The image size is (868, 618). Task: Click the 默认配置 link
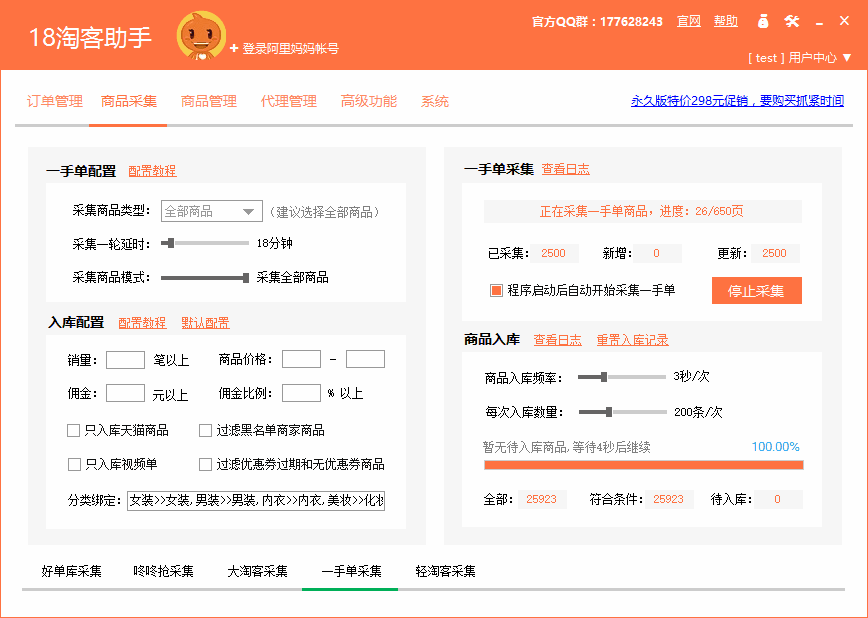coord(205,323)
